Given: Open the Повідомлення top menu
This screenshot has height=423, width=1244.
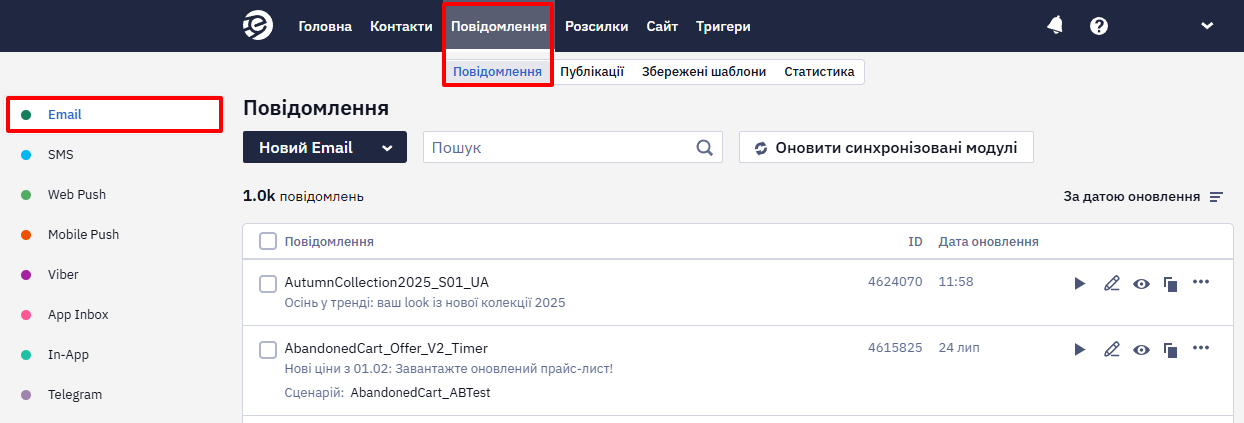Looking at the screenshot, I should pos(498,26).
